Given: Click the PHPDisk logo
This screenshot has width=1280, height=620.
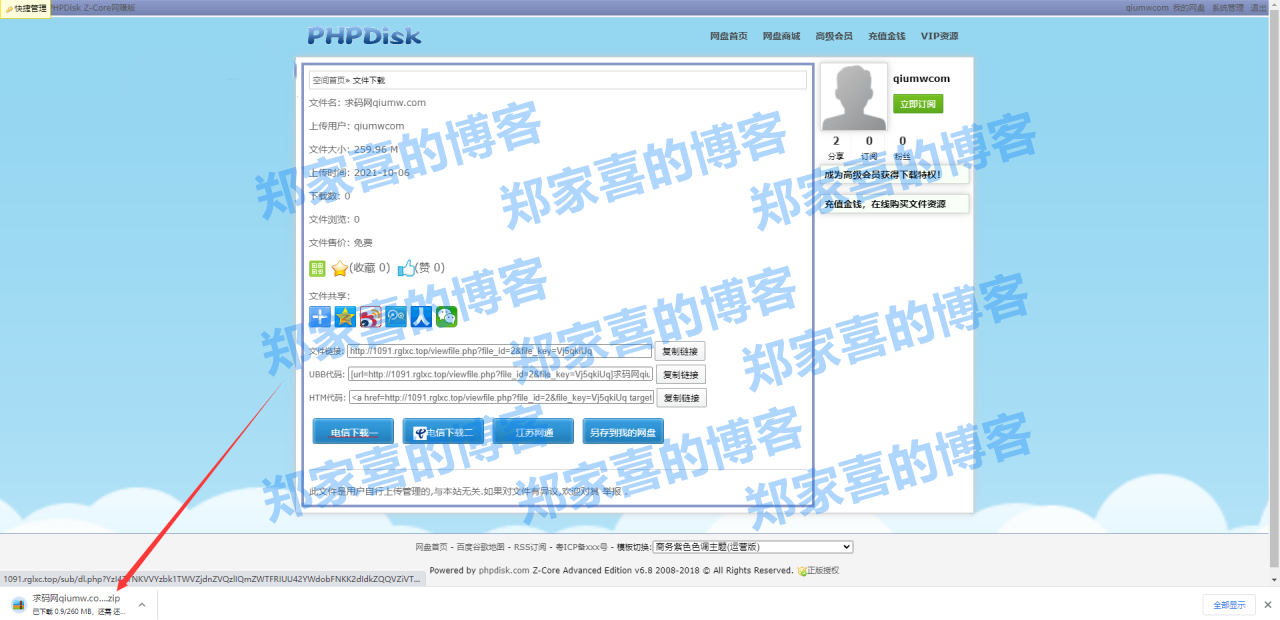Looking at the screenshot, I should coord(364,36).
